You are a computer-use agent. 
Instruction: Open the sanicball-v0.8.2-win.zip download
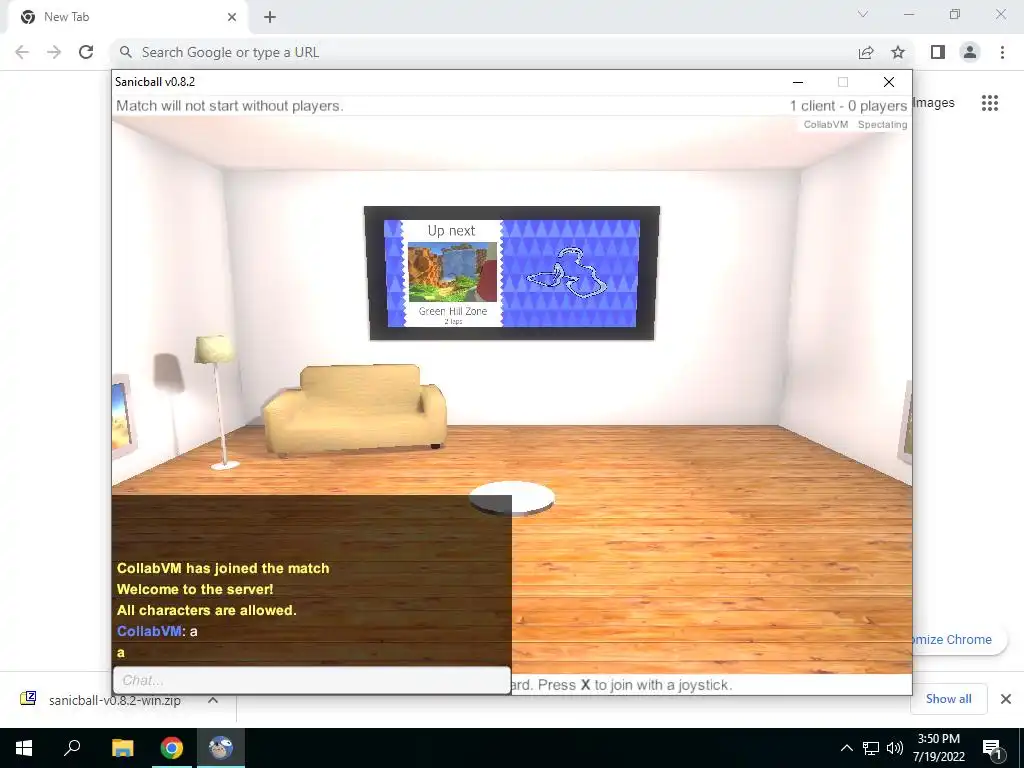104,700
